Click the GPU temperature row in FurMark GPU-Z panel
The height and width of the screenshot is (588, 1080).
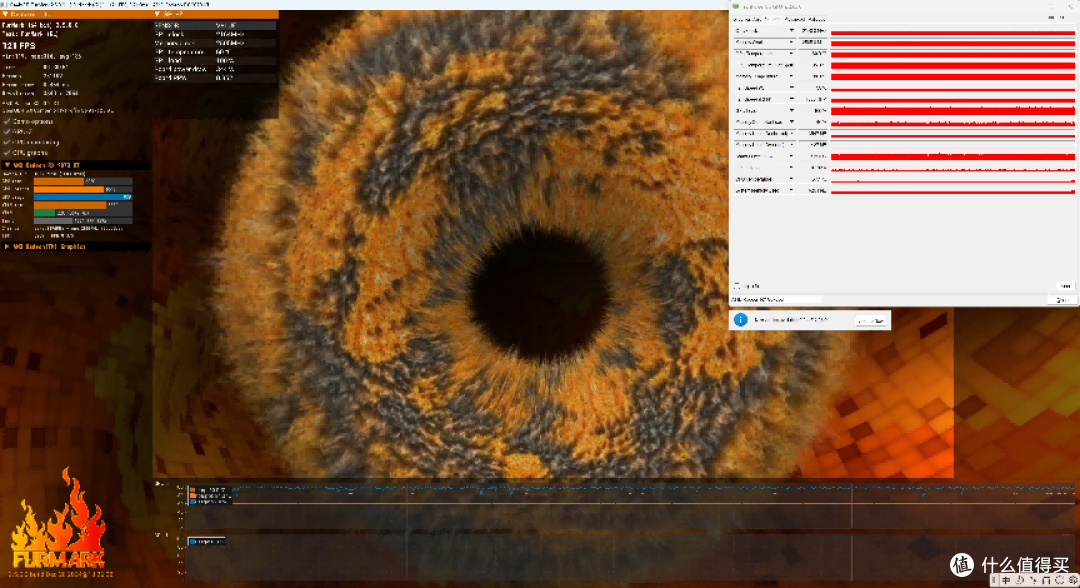click(x=215, y=52)
